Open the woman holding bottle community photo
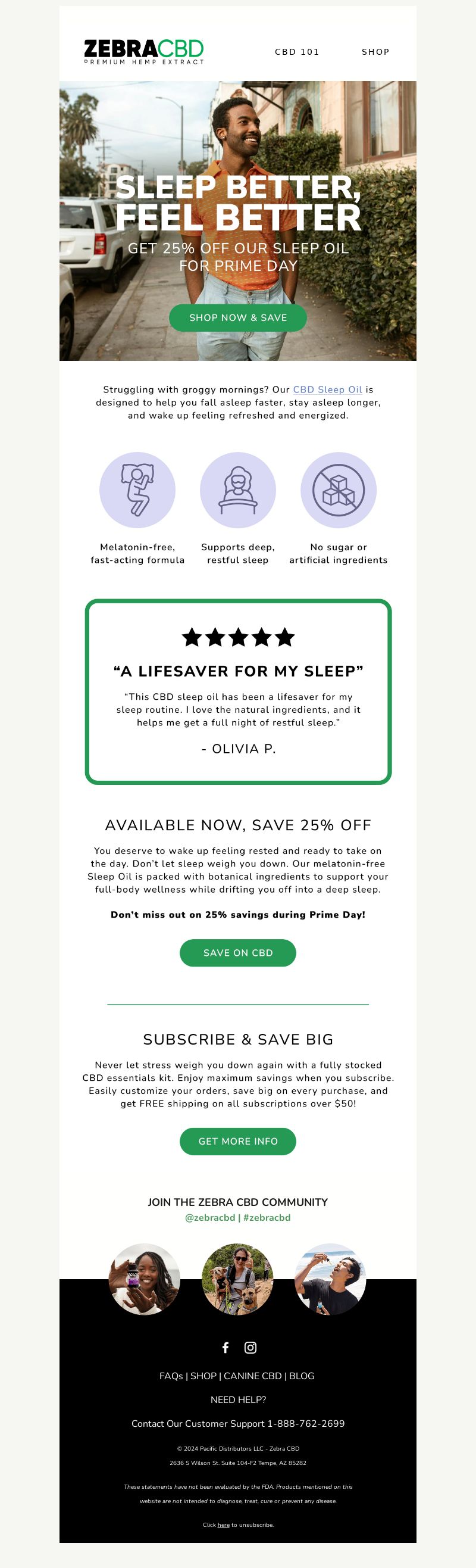This screenshot has width=476, height=1568. coord(145,1279)
